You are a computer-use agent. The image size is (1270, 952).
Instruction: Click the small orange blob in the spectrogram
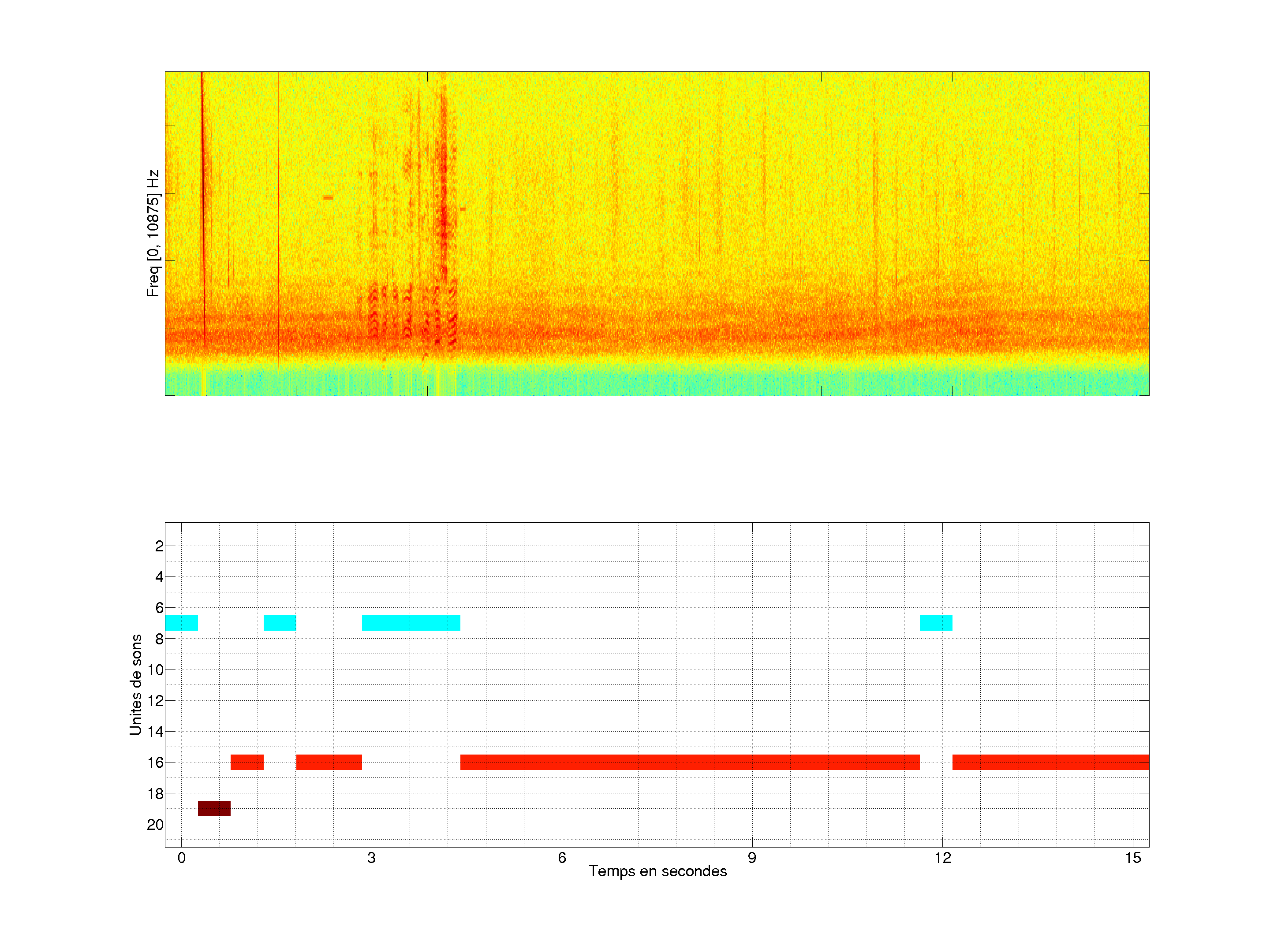click(328, 198)
